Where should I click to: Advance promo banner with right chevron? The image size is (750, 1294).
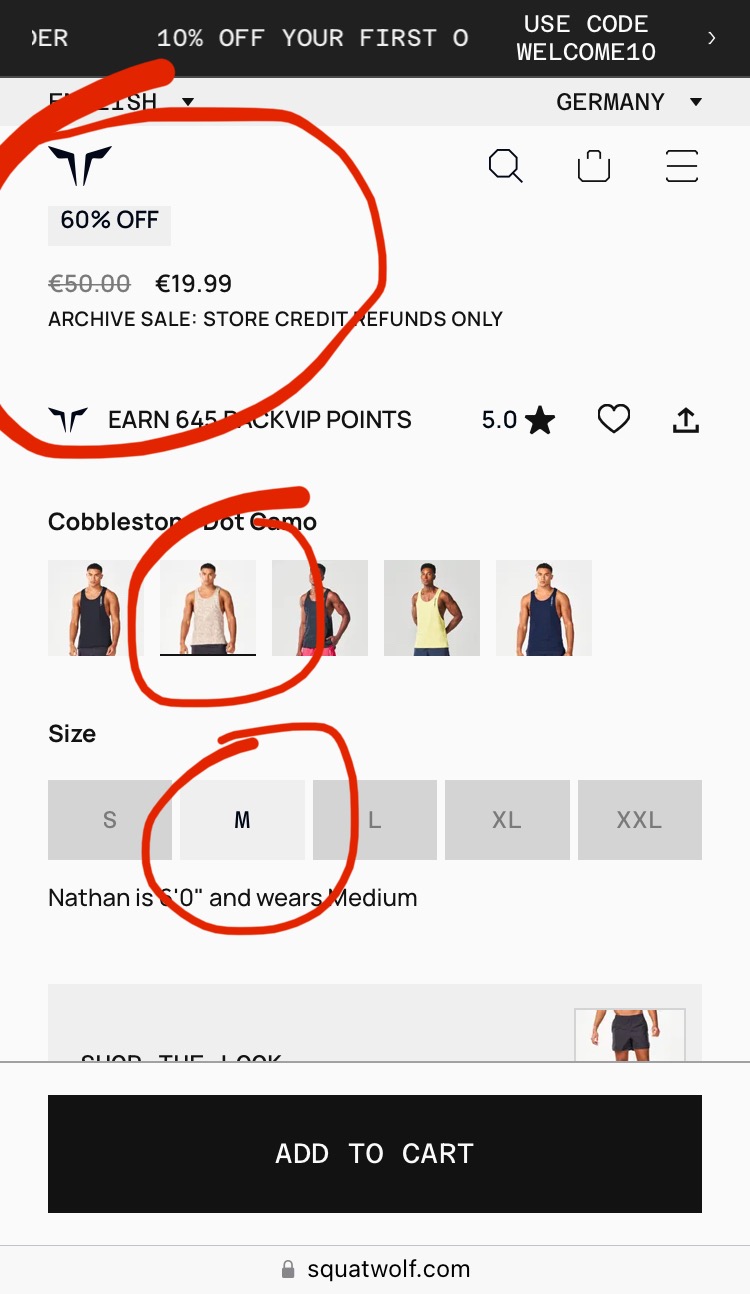(712, 38)
